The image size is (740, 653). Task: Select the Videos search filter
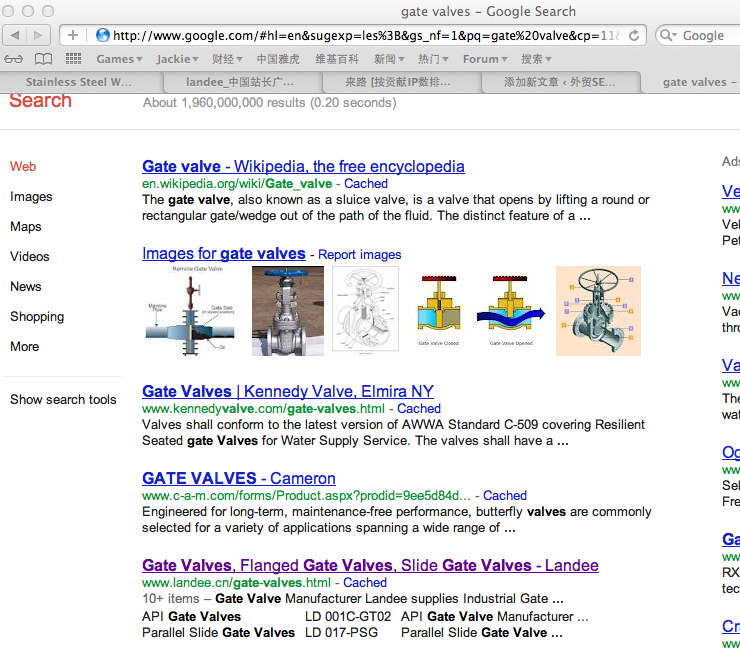click(x=30, y=257)
